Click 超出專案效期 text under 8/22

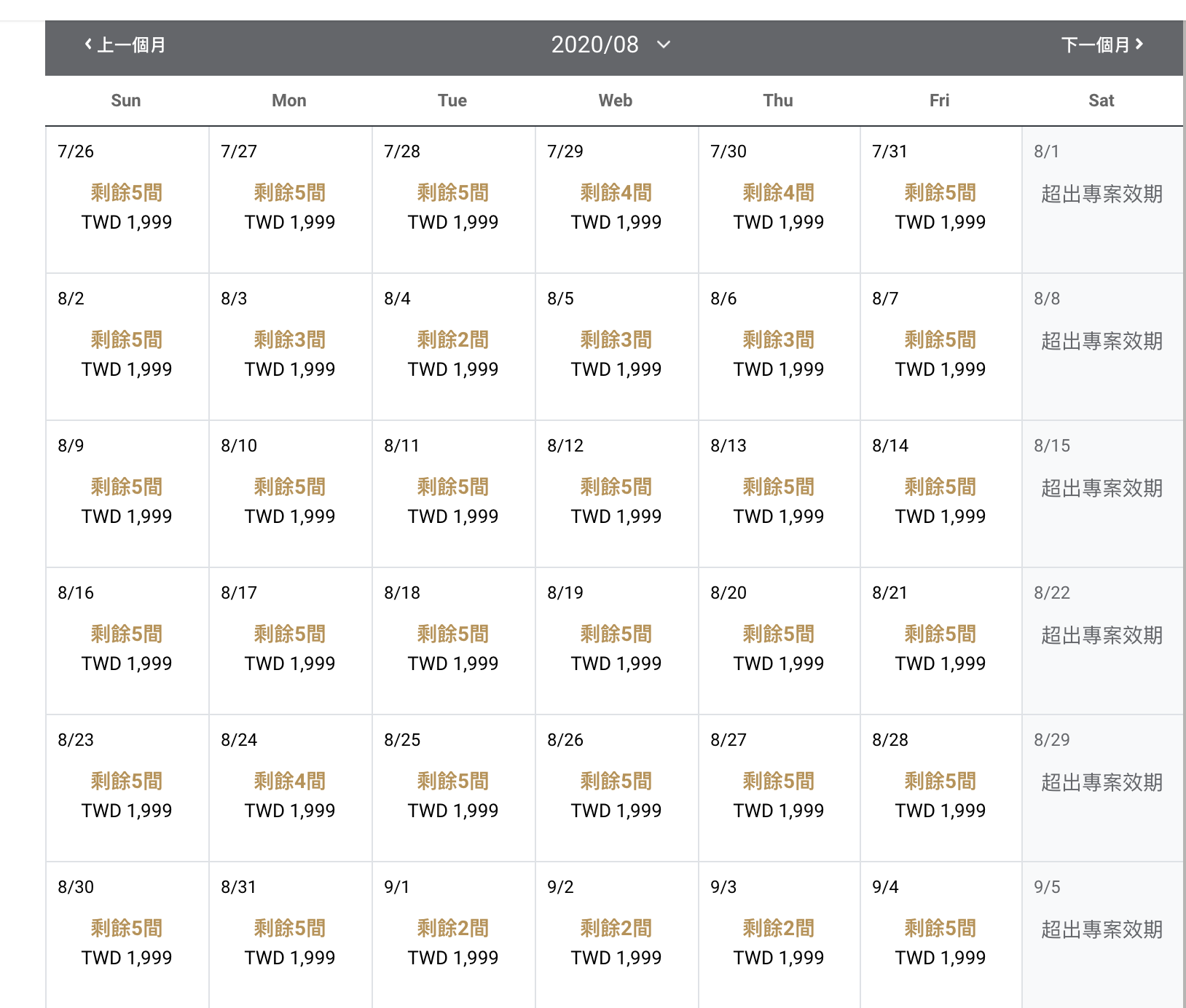[1101, 635]
